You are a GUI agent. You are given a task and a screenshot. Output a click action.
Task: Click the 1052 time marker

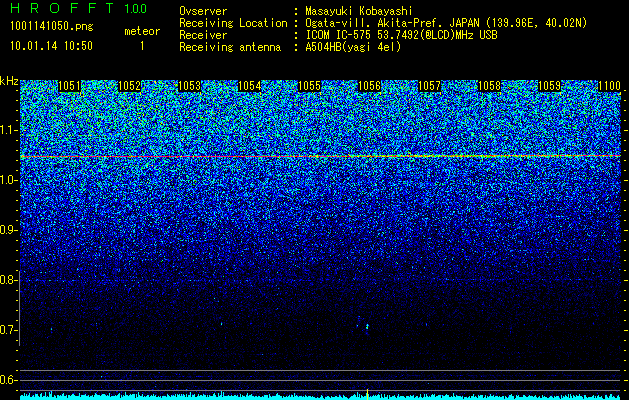pos(130,86)
